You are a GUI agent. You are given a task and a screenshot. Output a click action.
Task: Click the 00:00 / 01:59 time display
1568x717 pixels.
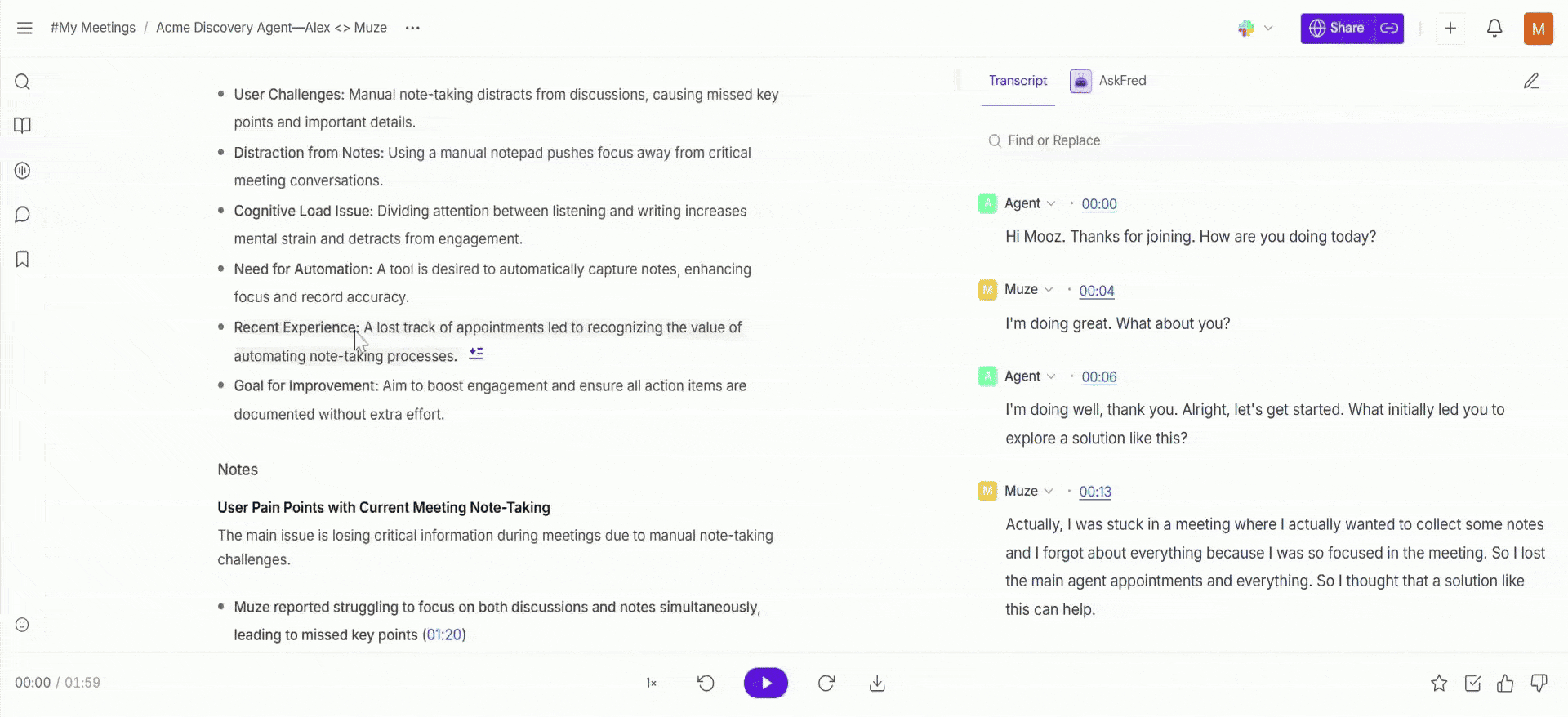[x=57, y=683]
